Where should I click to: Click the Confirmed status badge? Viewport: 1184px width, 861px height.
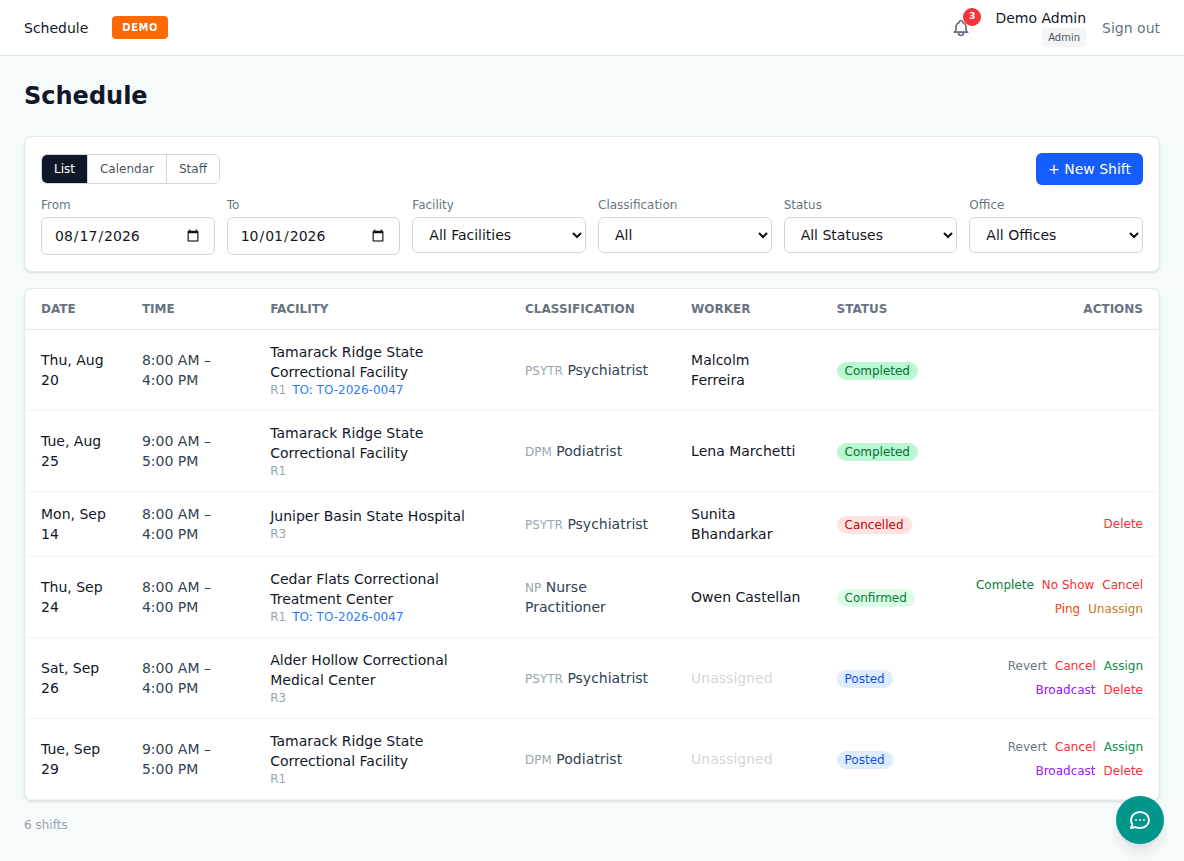pyautogui.click(x=875, y=597)
